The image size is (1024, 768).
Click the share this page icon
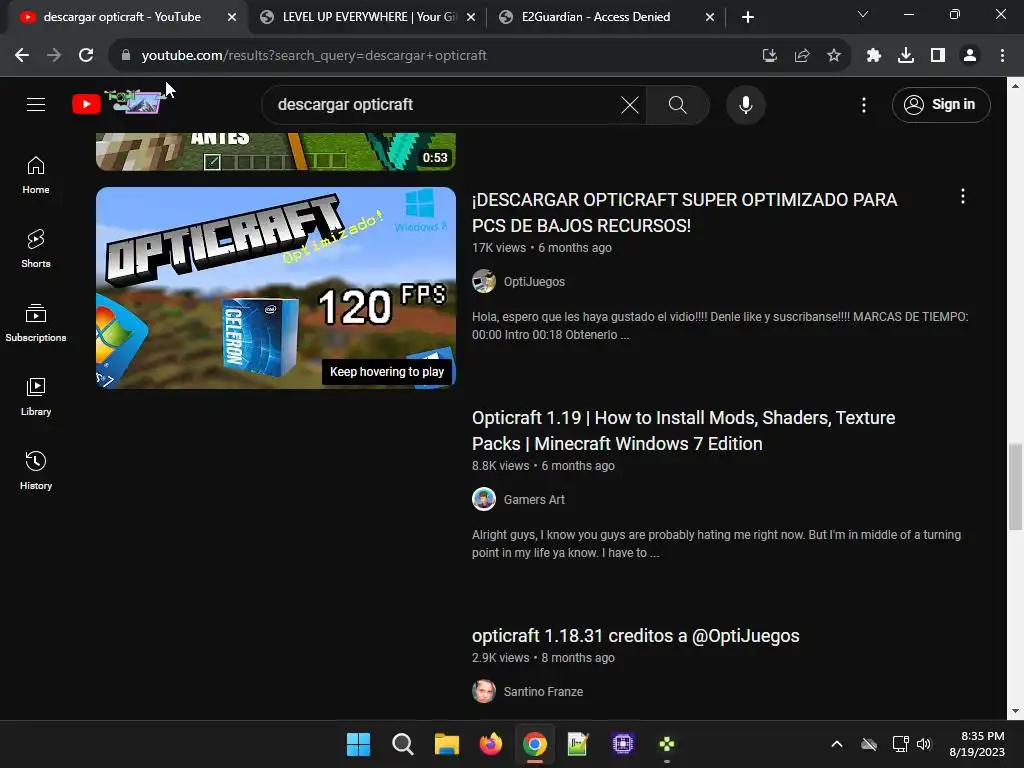click(801, 56)
